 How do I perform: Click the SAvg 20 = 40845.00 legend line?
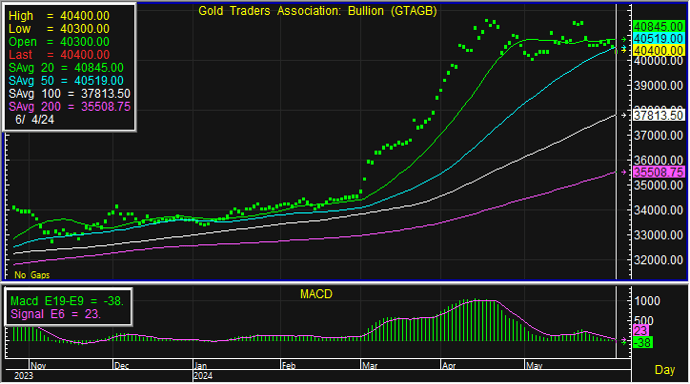(66, 68)
